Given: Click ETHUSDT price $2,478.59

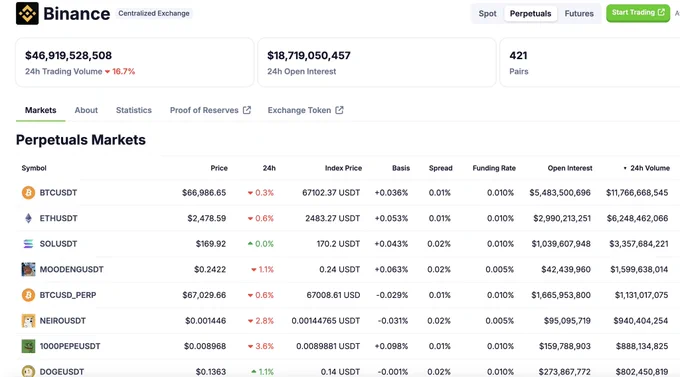Looking at the screenshot, I should (206, 218).
